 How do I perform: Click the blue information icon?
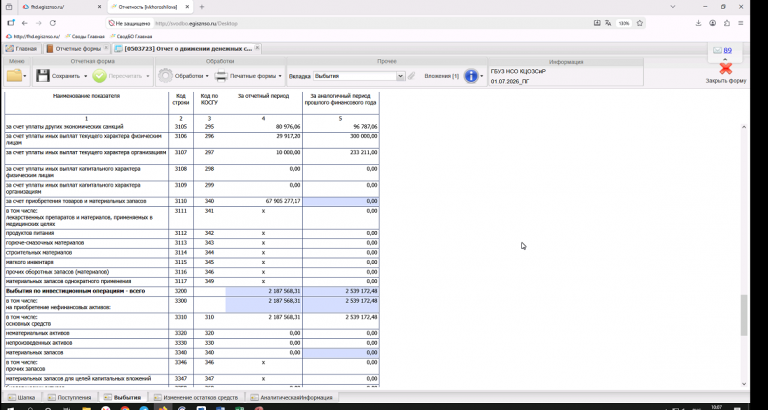(471, 76)
